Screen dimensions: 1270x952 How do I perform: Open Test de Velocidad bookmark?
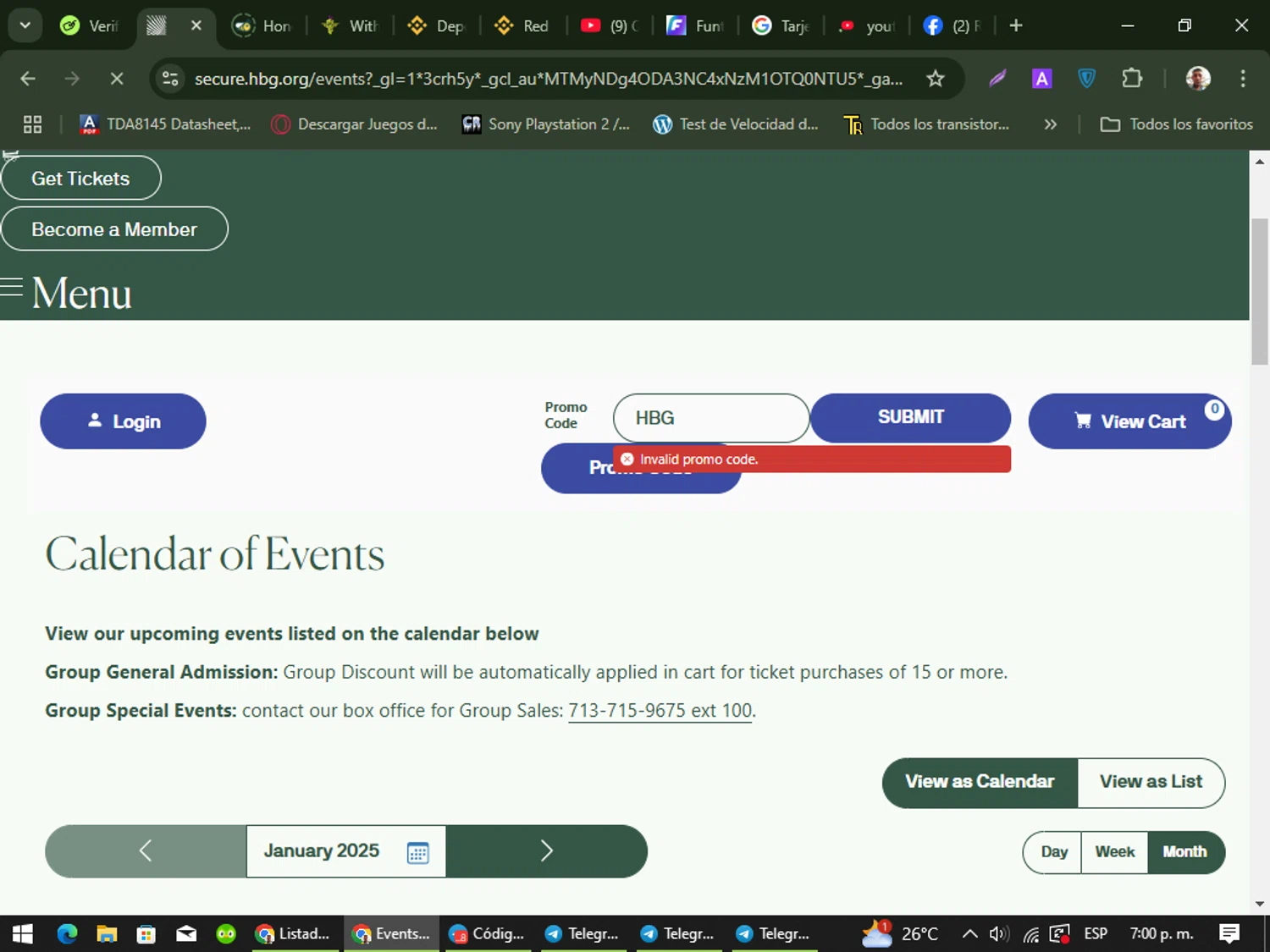tap(736, 124)
